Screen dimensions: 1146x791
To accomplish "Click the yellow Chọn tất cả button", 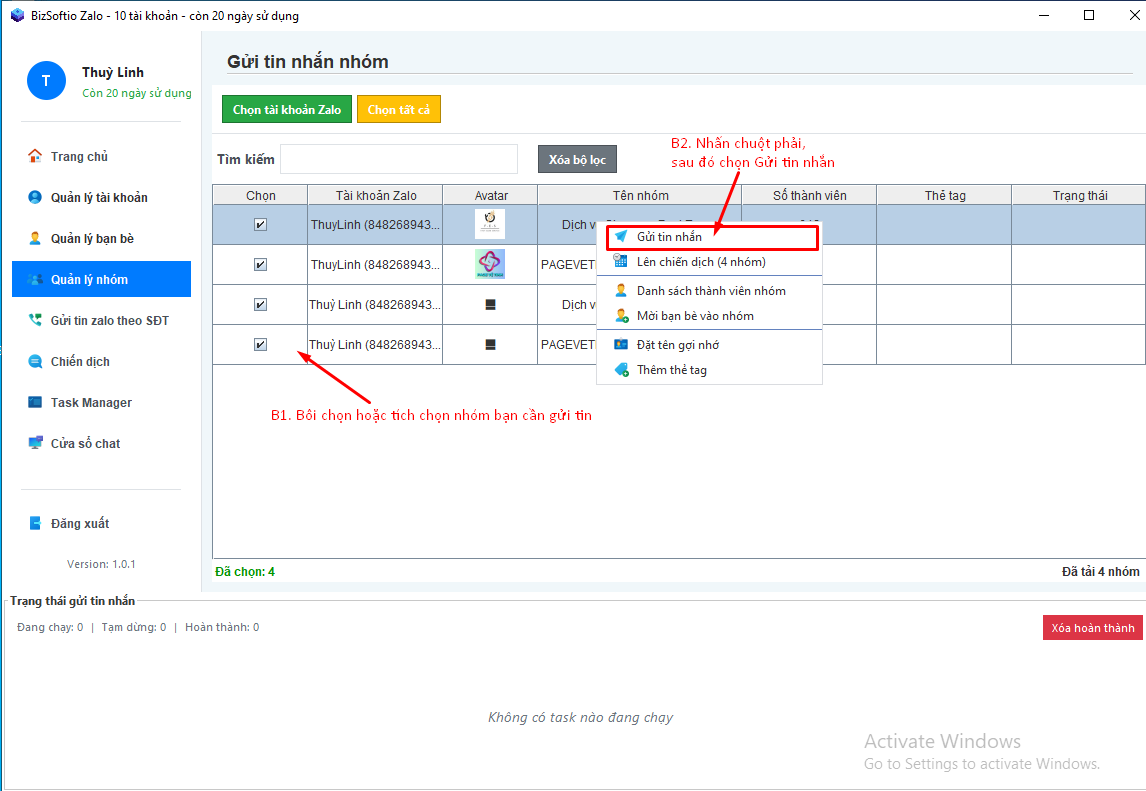I will tap(398, 110).
